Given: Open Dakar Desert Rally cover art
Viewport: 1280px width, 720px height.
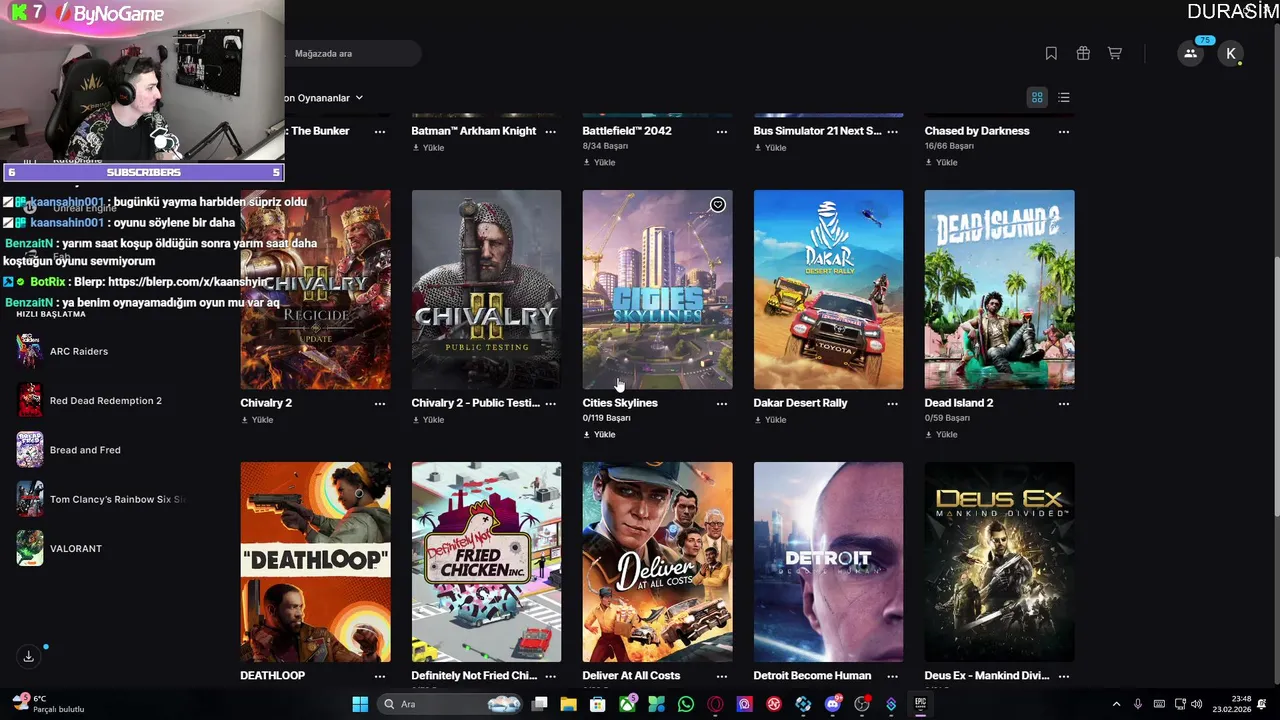Looking at the screenshot, I should tap(828, 290).
